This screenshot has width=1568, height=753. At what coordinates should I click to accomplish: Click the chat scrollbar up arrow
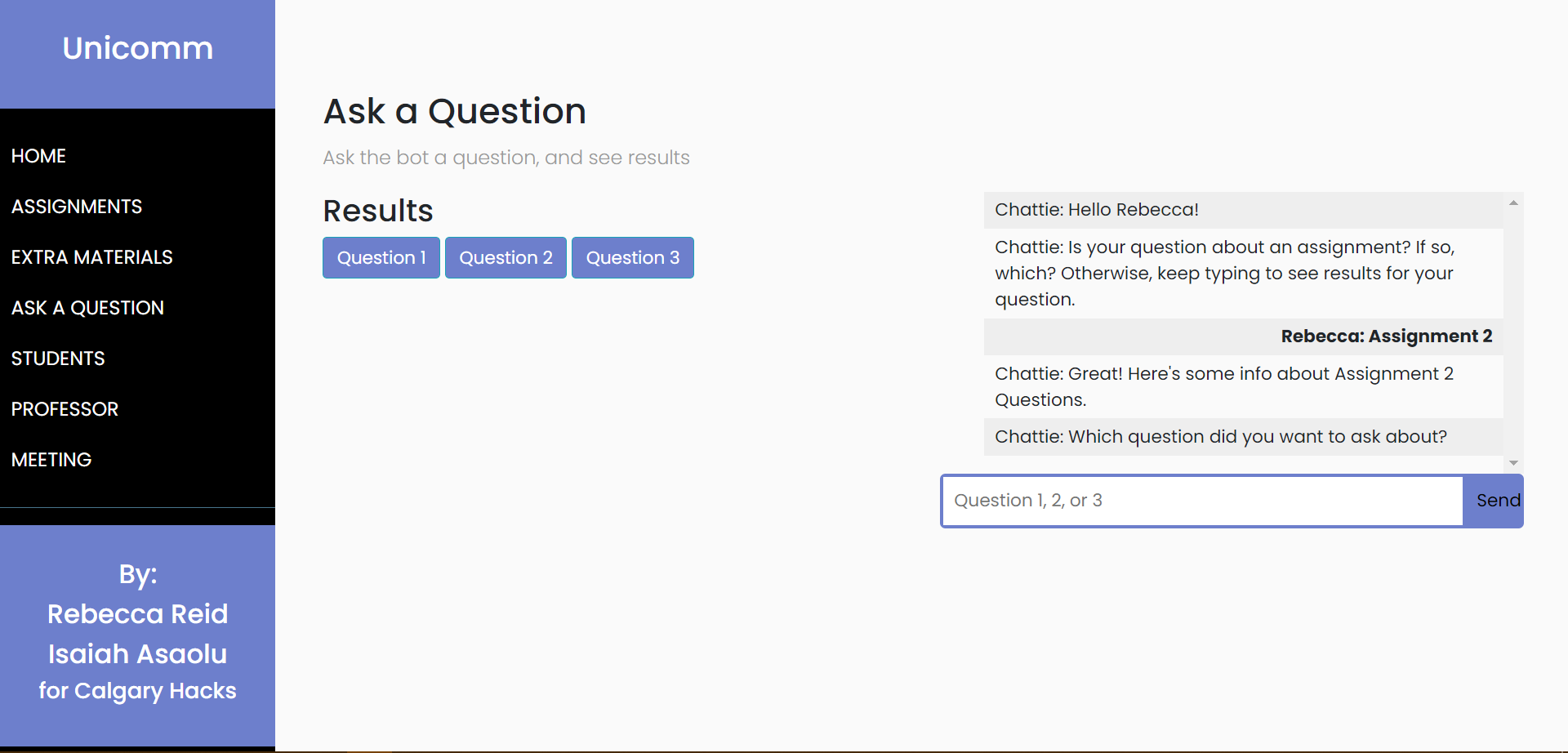(x=1513, y=203)
